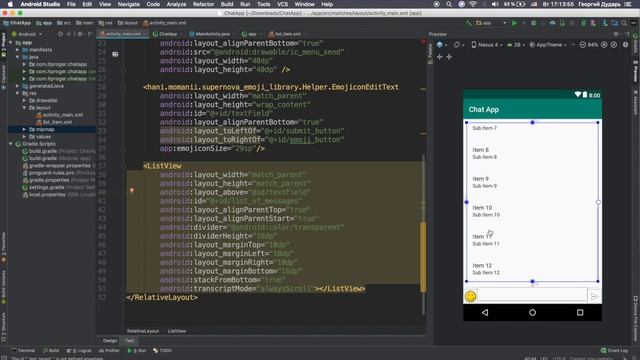Click the RelativeLayout breadcrumb below the editor
Image resolution: width=640 pixels, height=360 pixels.
[143, 331]
